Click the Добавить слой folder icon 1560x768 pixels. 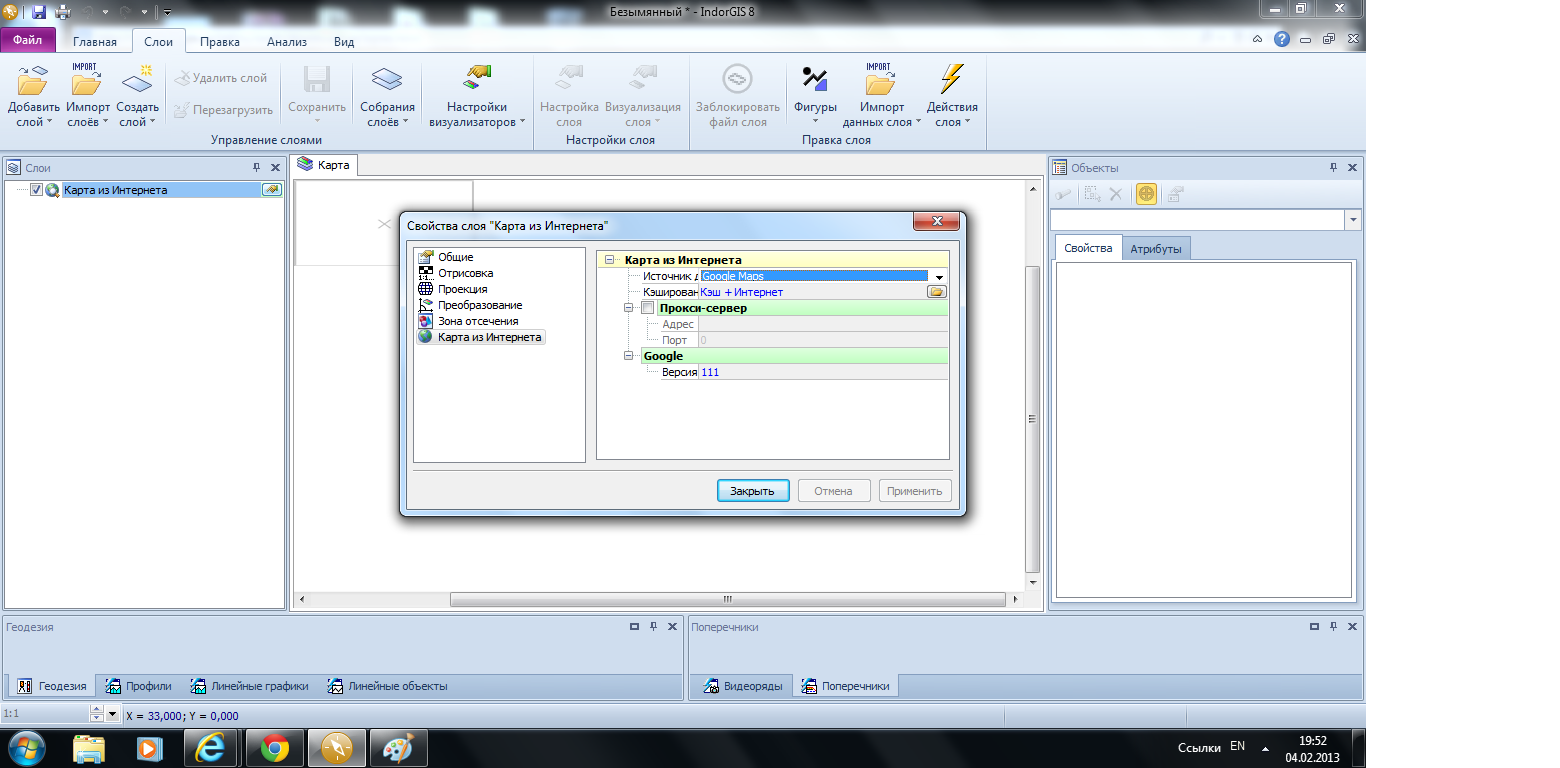31,82
